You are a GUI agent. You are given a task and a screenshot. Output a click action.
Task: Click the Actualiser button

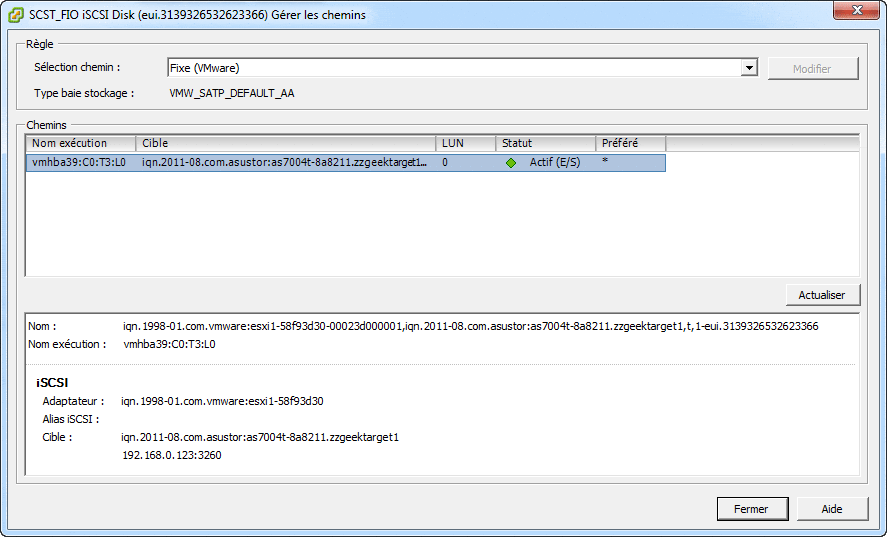click(x=823, y=295)
